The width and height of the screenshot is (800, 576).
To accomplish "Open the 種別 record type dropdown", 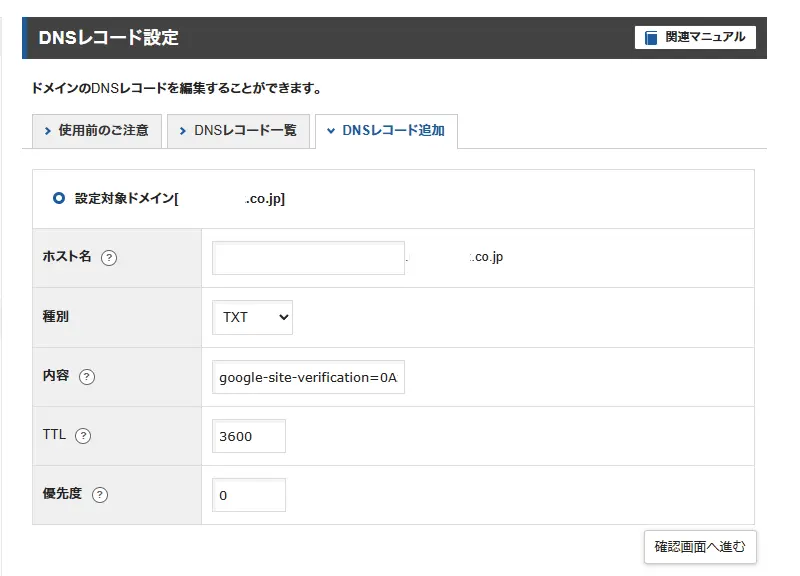I will coord(252,317).
